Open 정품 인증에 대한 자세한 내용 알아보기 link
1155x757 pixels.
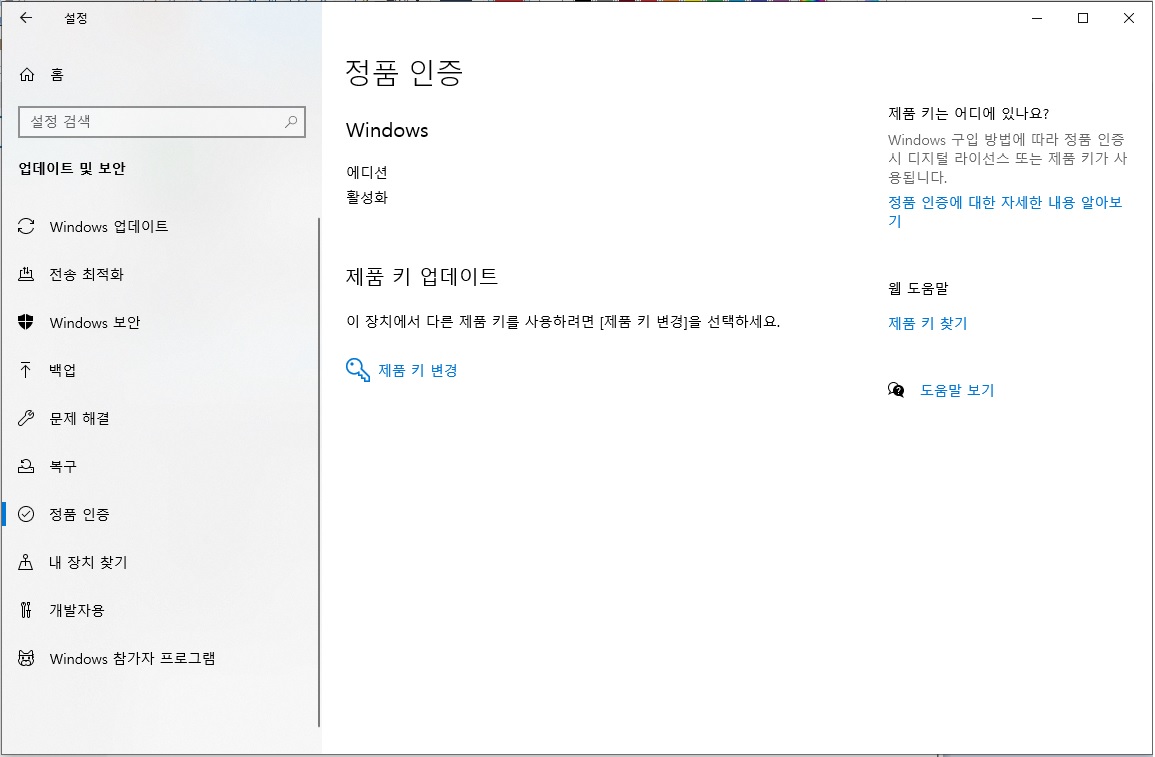(x=1005, y=211)
